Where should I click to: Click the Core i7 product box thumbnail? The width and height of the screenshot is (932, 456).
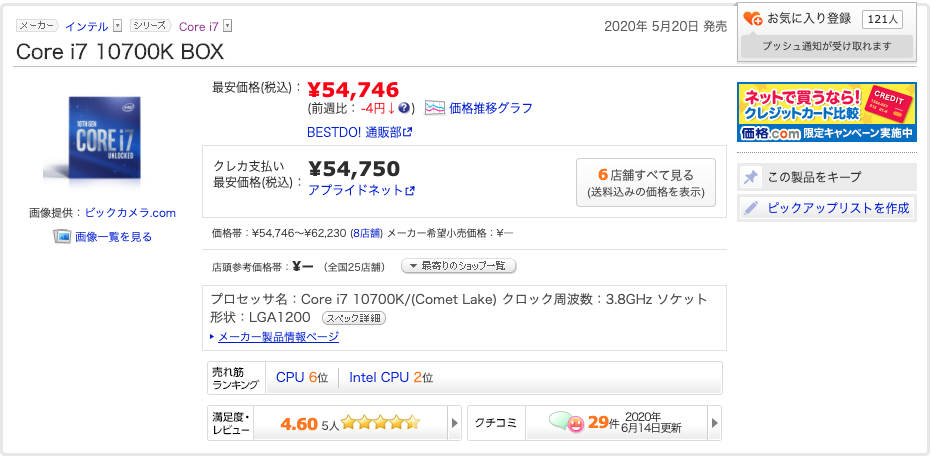coord(92,141)
